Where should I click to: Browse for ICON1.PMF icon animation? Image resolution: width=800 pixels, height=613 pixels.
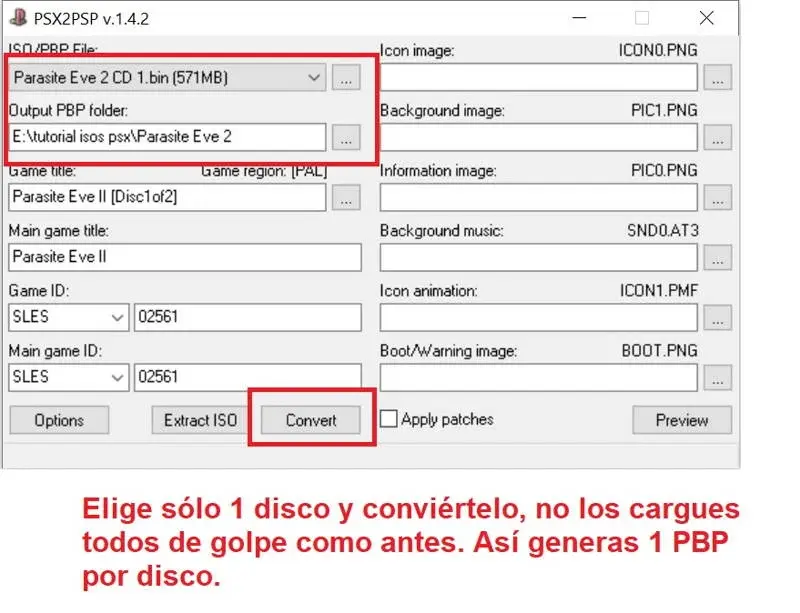pos(717,318)
